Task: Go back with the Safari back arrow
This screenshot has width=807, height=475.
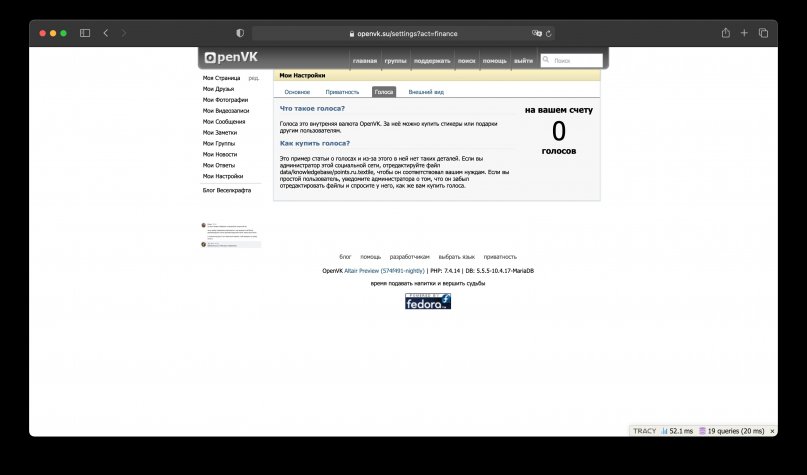Action: pyautogui.click(x=106, y=33)
